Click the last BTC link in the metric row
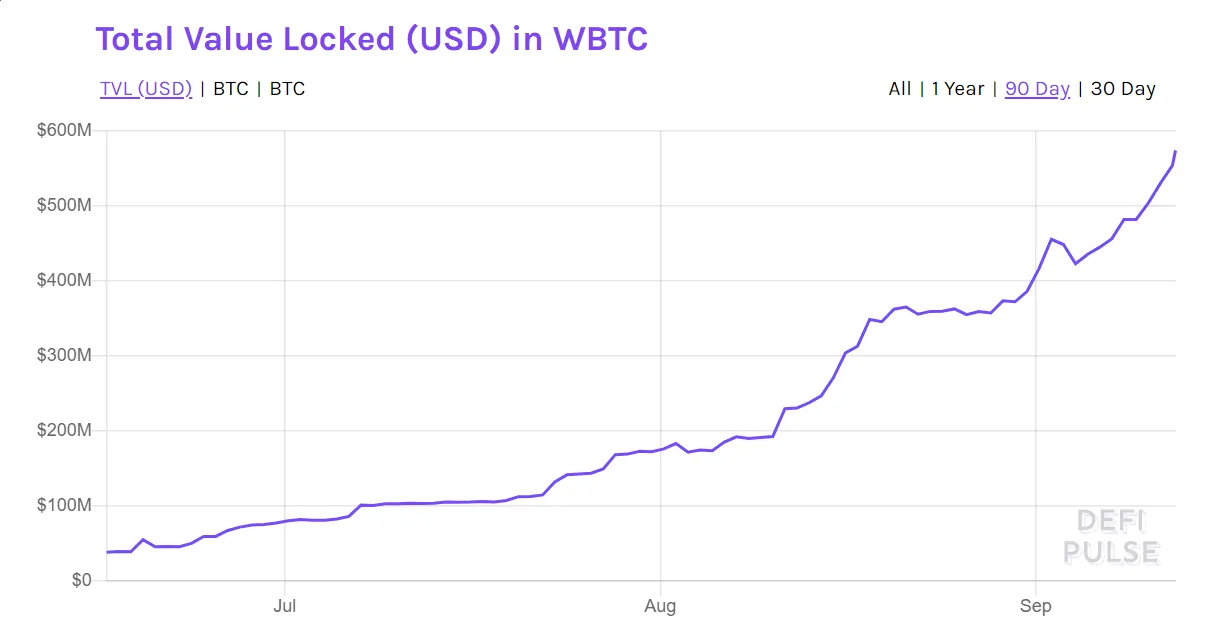The height and width of the screenshot is (641, 1220). tap(288, 89)
